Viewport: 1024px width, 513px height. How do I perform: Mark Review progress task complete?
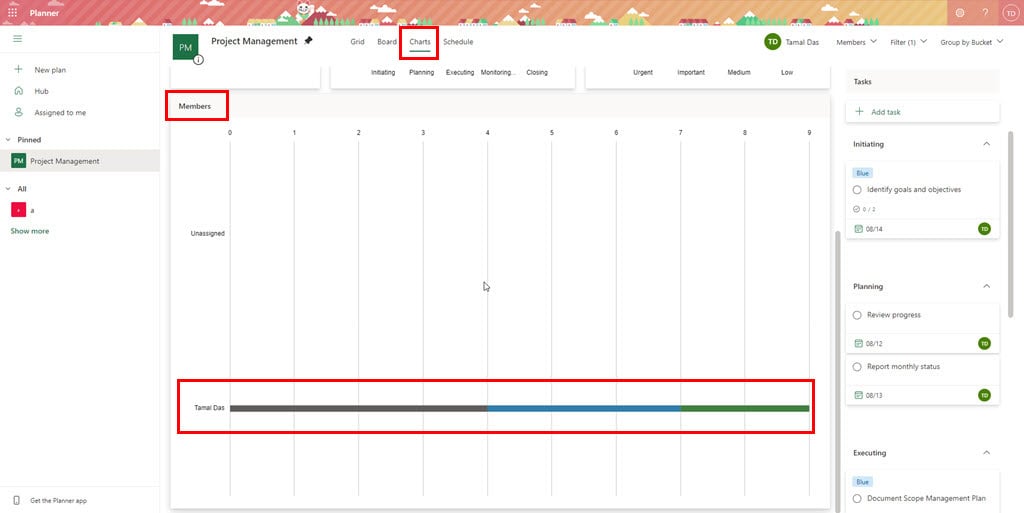tap(857, 315)
